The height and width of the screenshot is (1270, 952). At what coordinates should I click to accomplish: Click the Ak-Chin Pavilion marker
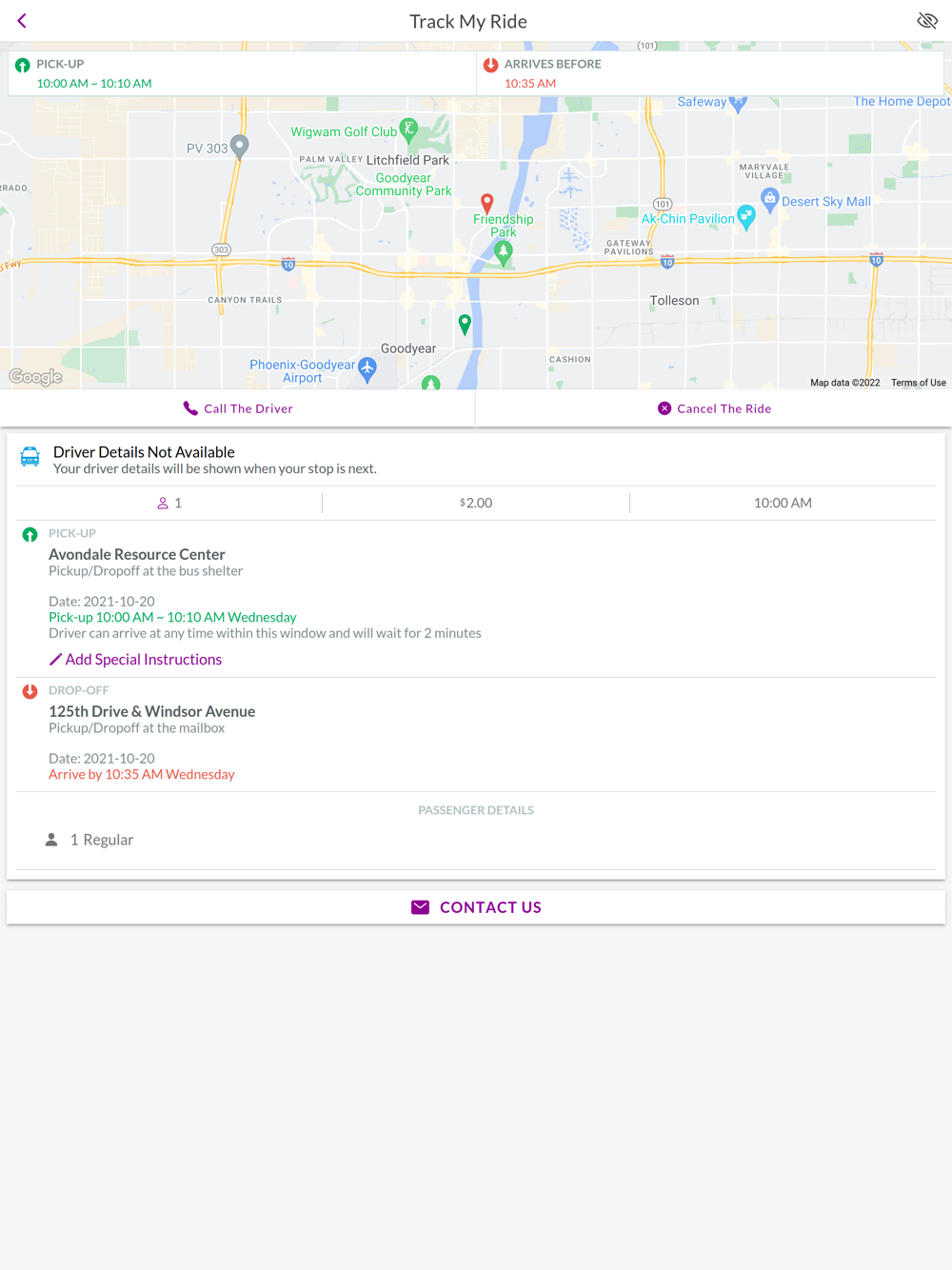click(x=747, y=217)
